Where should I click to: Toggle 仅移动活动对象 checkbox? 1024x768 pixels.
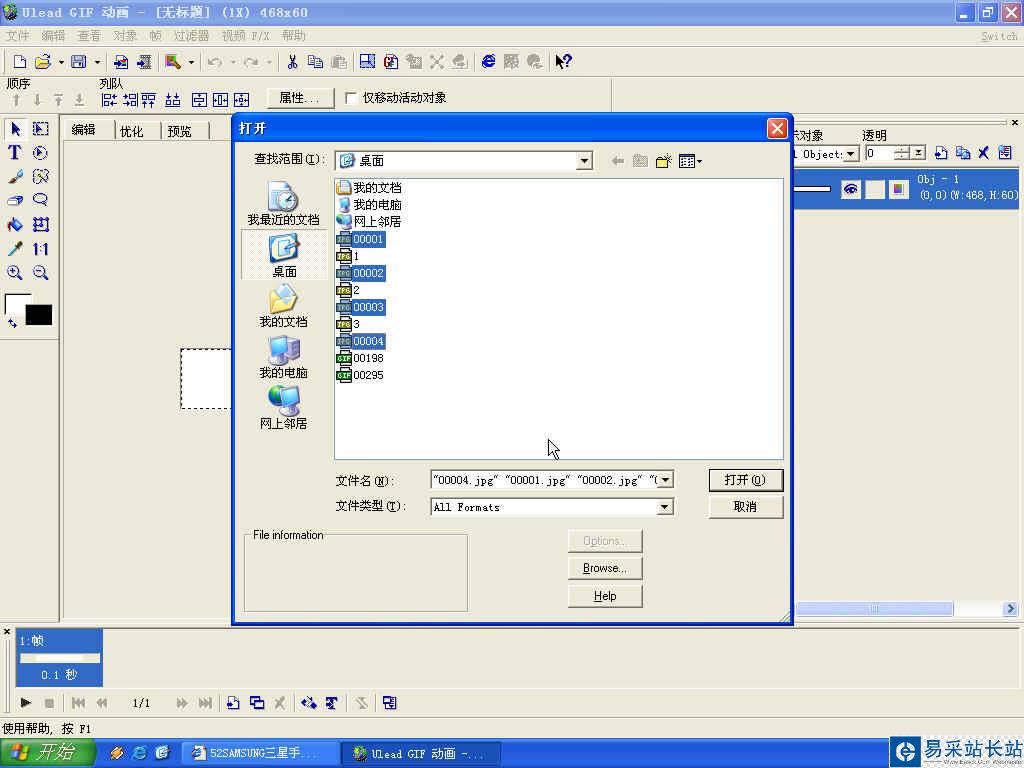351,98
